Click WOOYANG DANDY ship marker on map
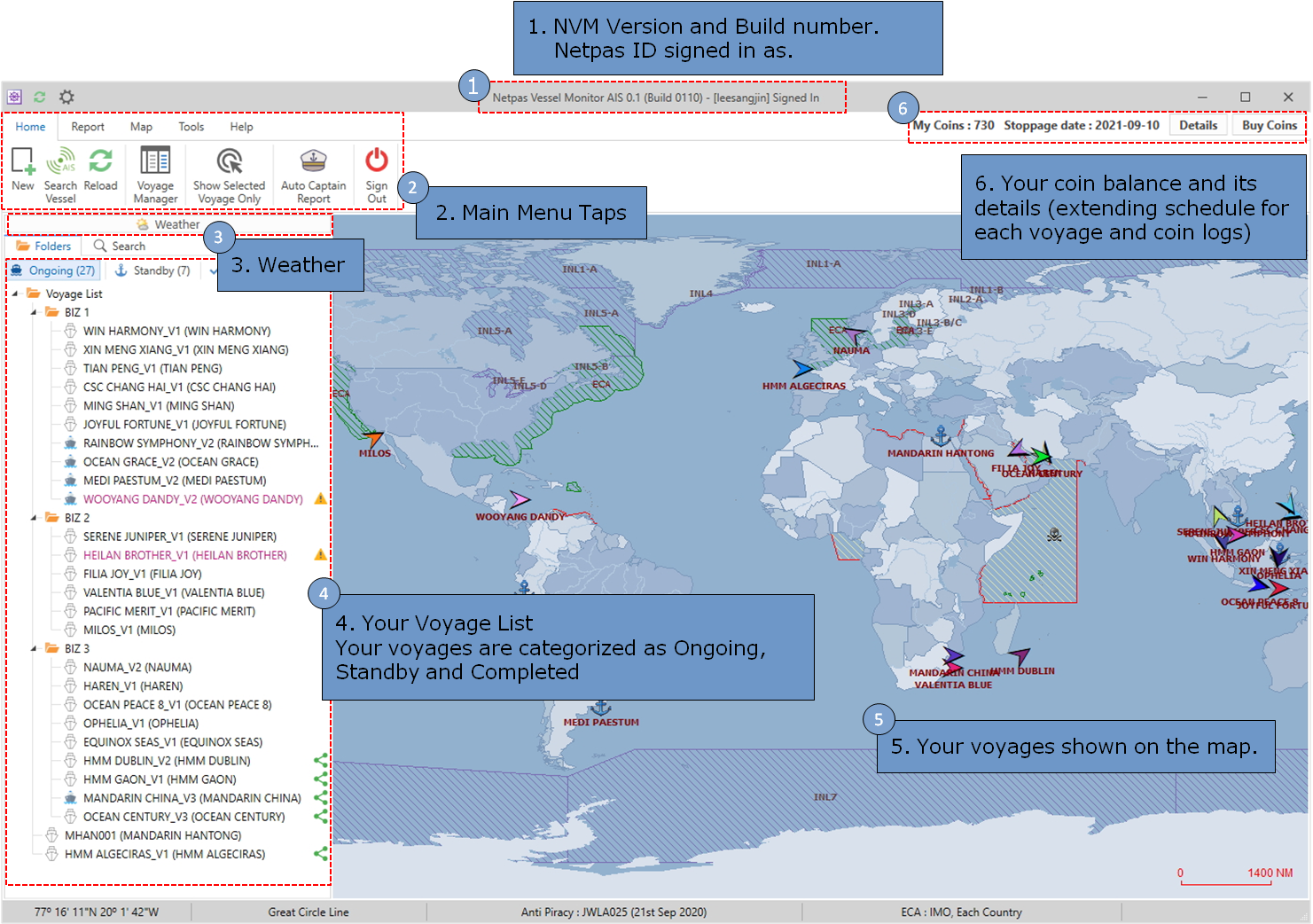This screenshot has height=924, width=1313. tap(519, 500)
